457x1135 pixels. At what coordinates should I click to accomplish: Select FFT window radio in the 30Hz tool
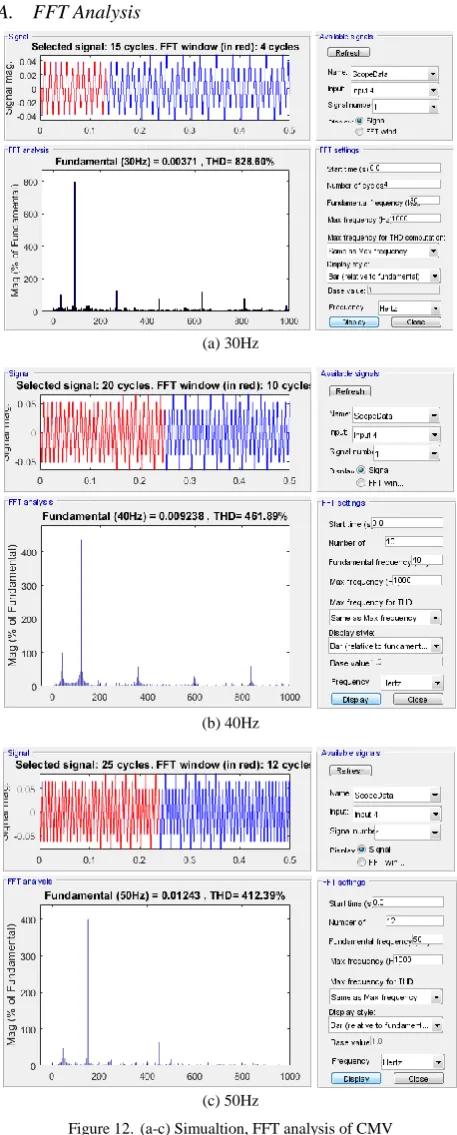tap(358, 132)
